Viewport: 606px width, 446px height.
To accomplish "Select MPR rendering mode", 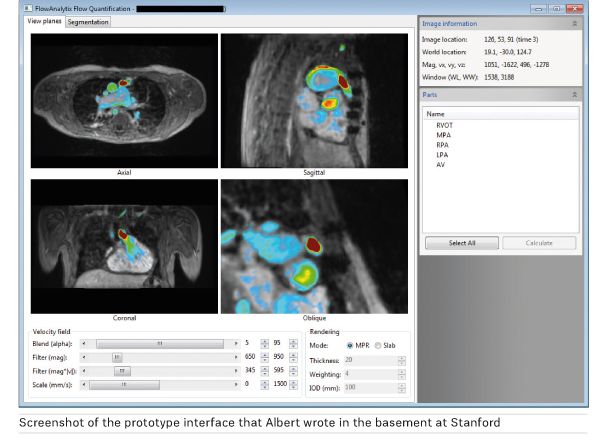I will click(x=348, y=344).
